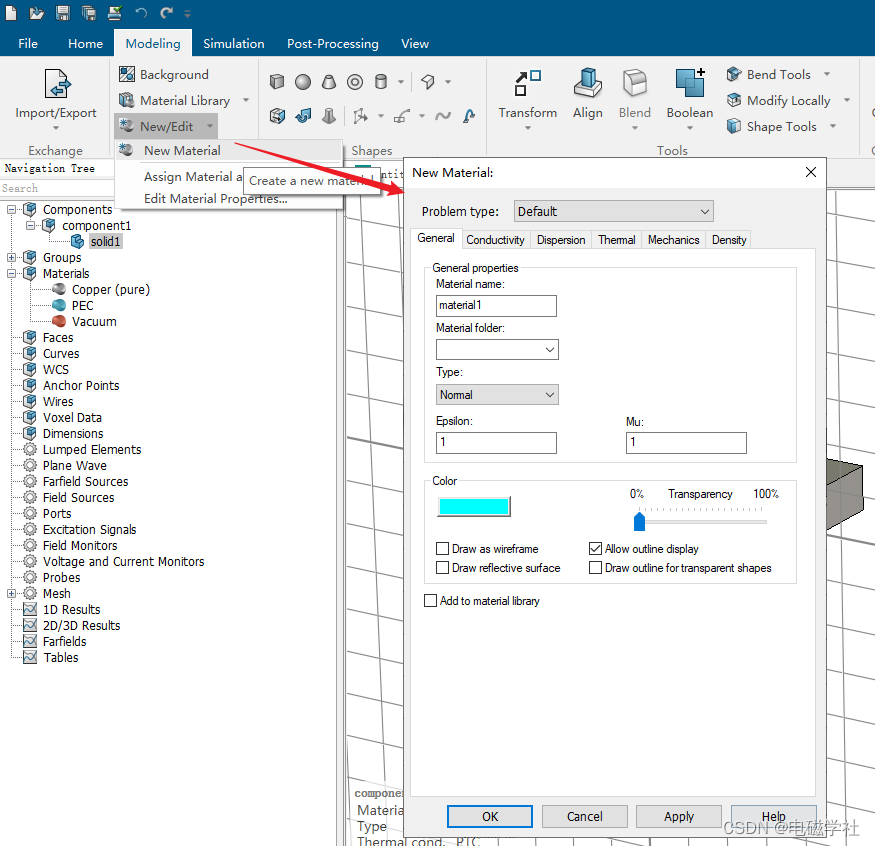Click the Redo arrow icon
The width and height of the screenshot is (875, 846).
click(x=166, y=13)
